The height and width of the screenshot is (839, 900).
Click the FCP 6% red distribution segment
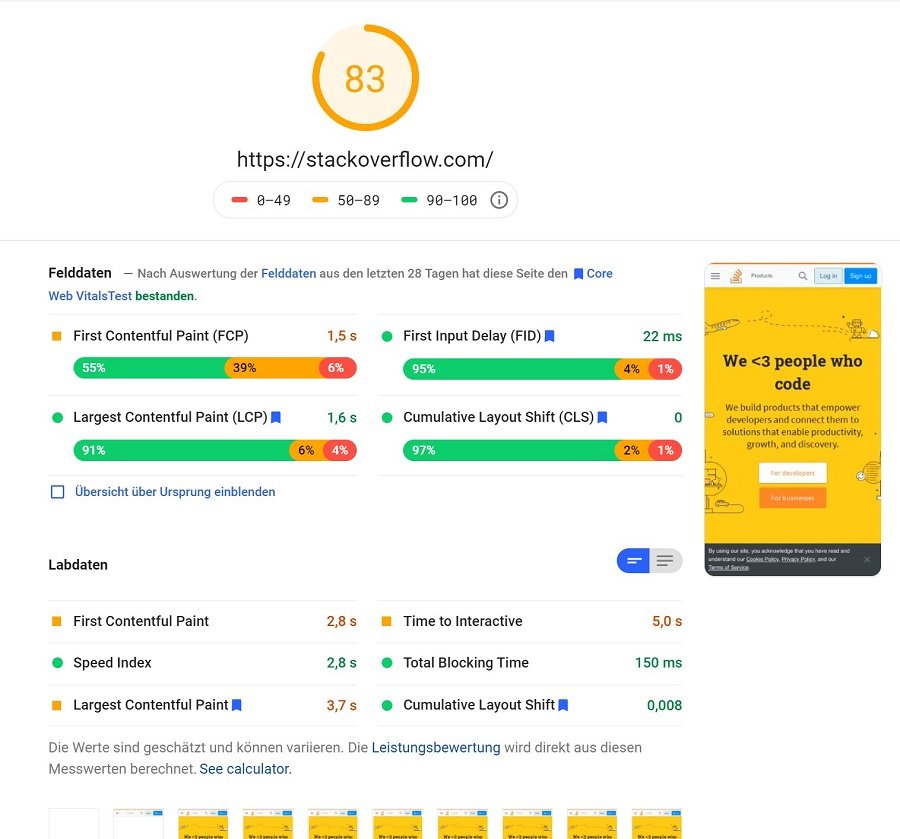[x=338, y=368]
